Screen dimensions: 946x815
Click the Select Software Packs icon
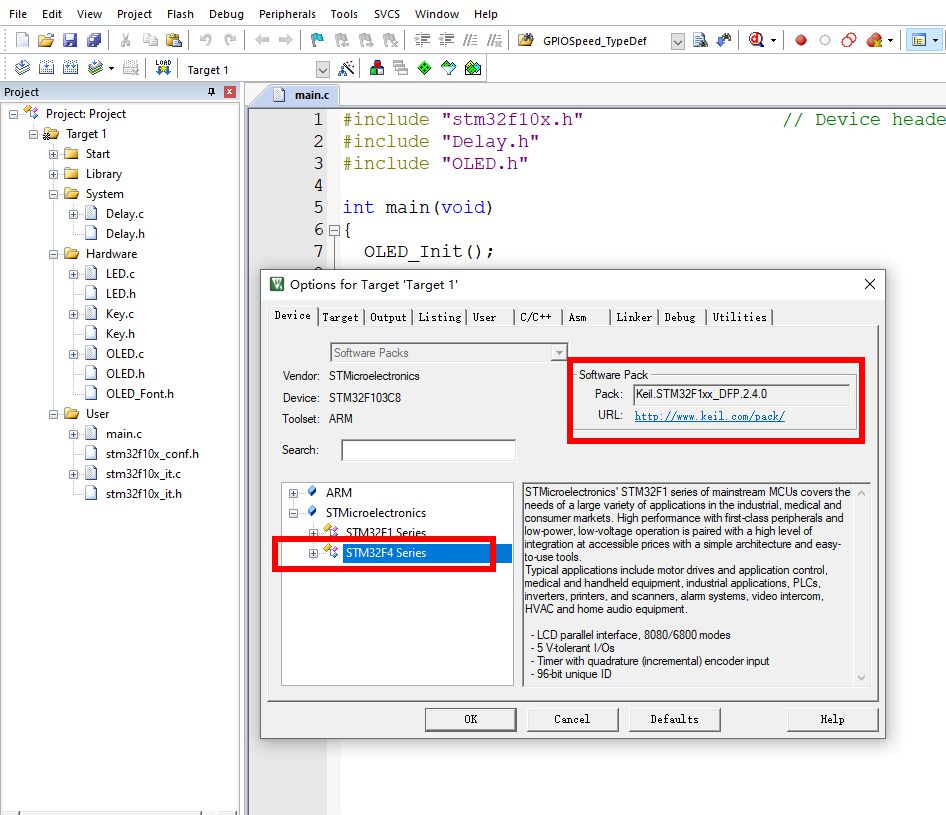tap(448, 68)
